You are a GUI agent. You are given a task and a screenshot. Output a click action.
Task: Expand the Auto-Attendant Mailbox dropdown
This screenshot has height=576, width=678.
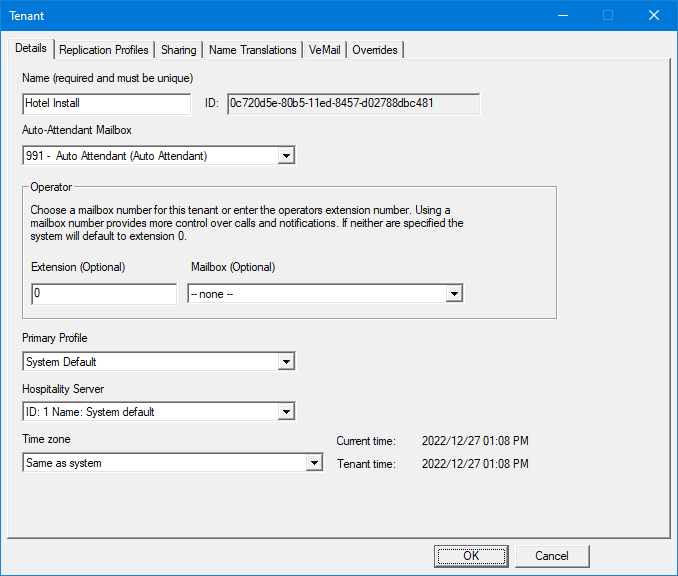click(286, 156)
